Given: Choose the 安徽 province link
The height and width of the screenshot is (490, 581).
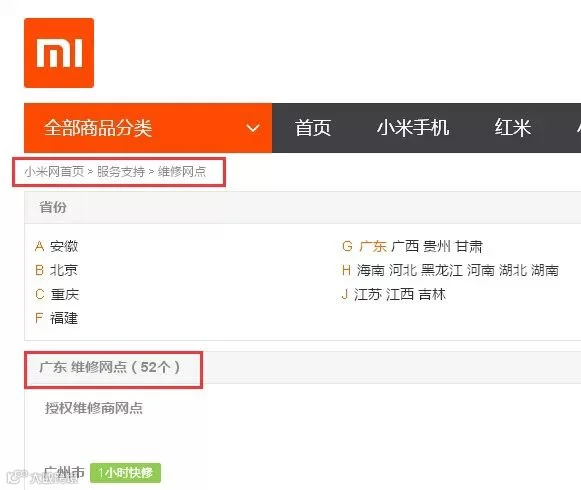Looking at the screenshot, I should (x=64, y=246).
